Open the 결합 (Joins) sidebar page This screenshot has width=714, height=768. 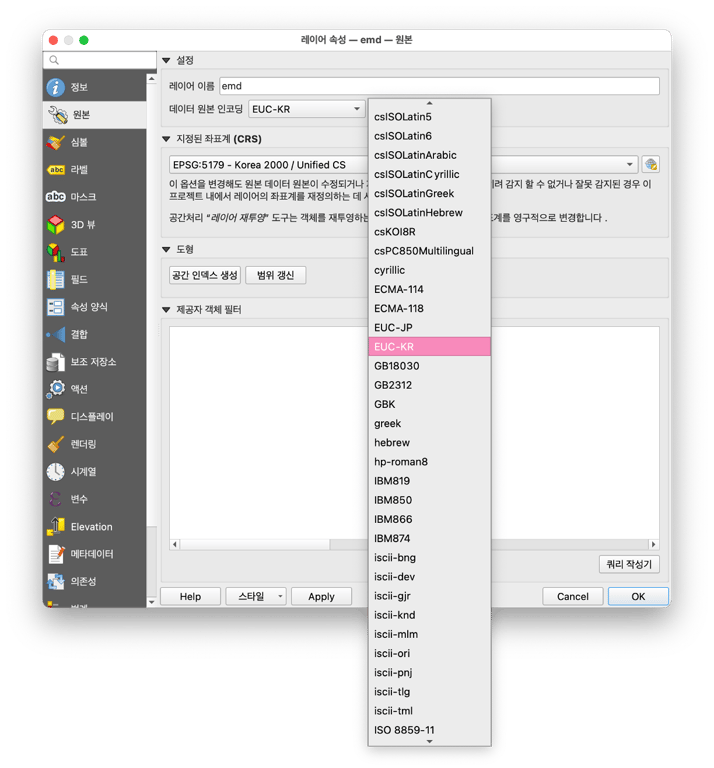[95, 334]
